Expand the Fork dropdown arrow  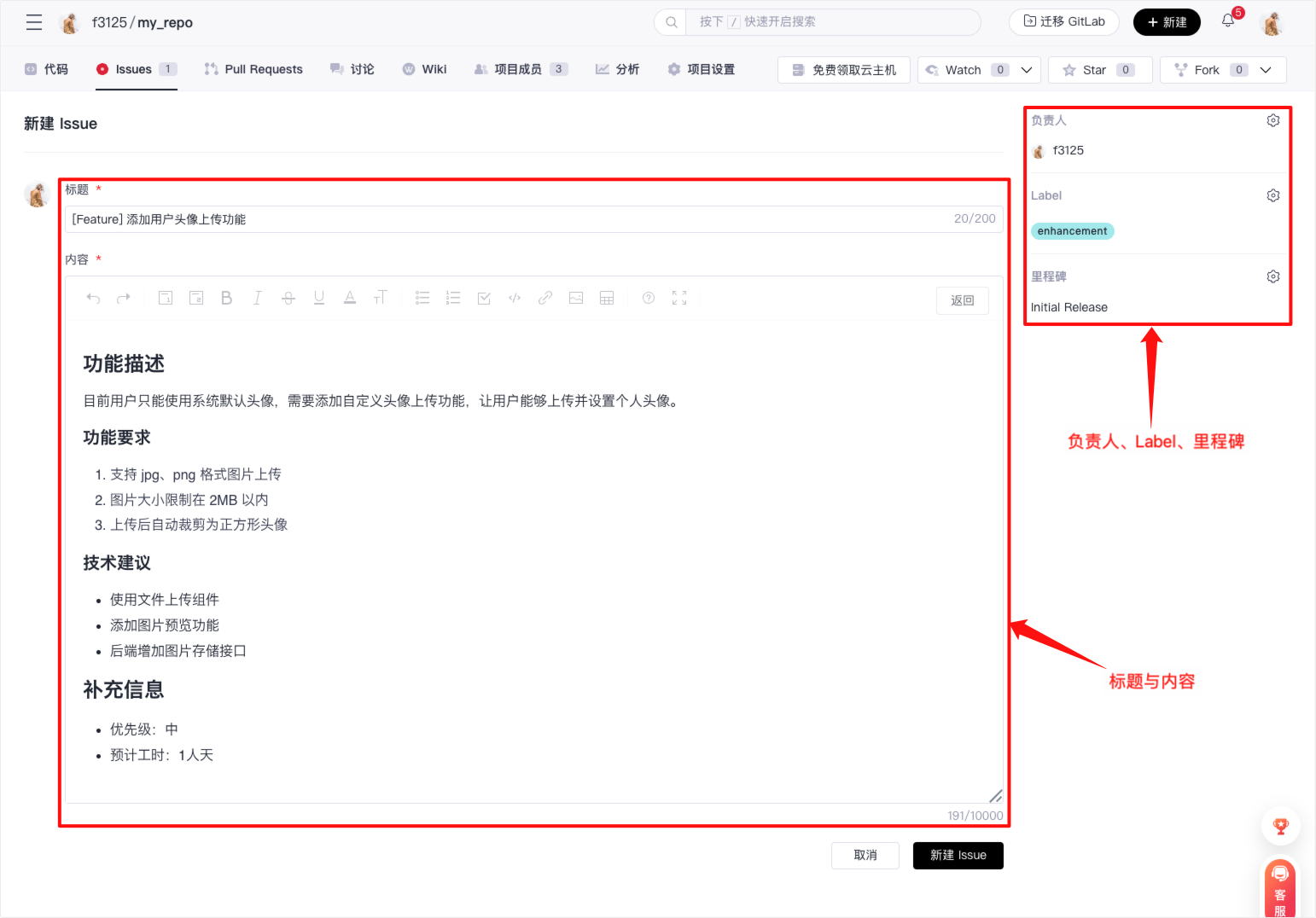pyautogui.click(x=1266, y=70)
